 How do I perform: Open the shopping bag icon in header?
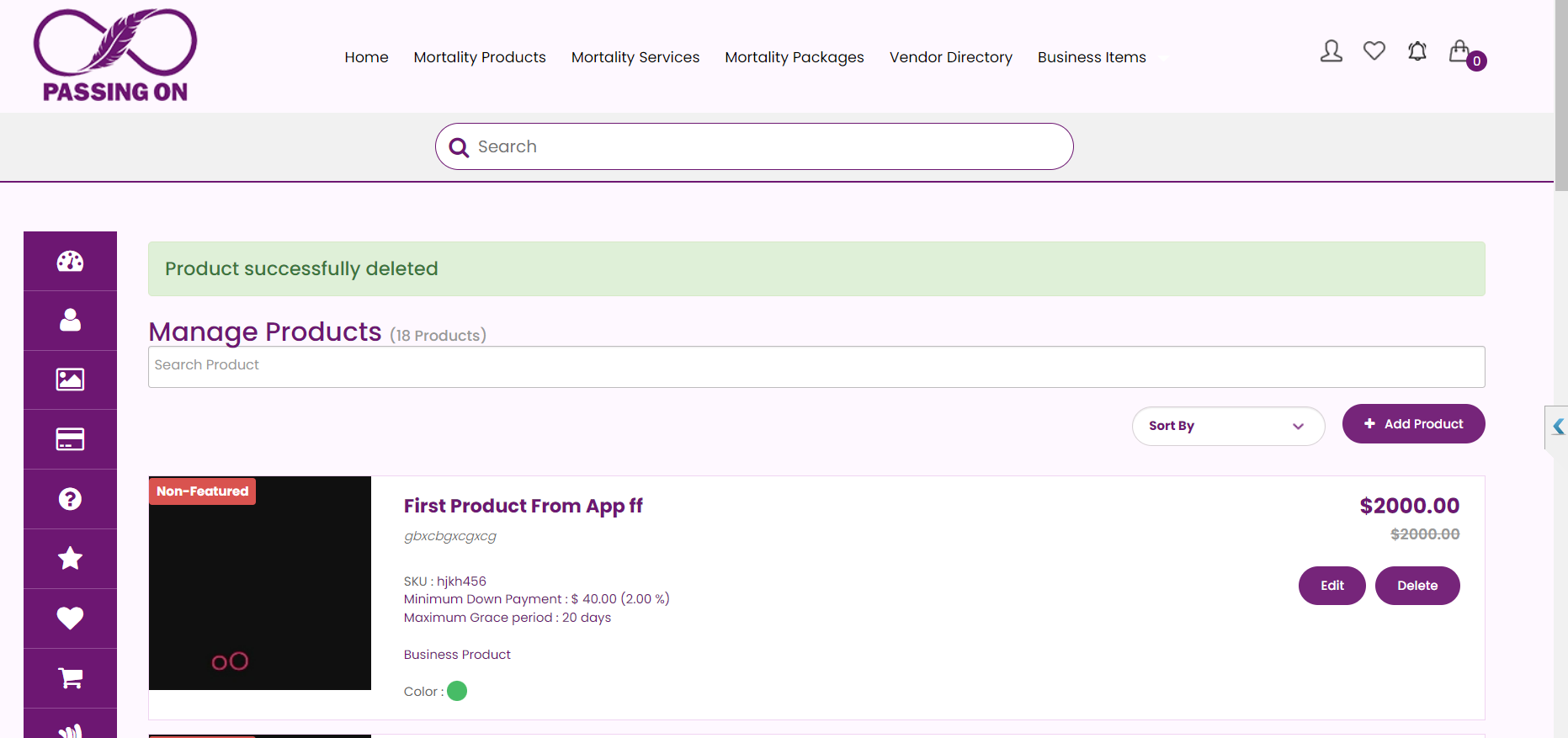pos(1459,52)
